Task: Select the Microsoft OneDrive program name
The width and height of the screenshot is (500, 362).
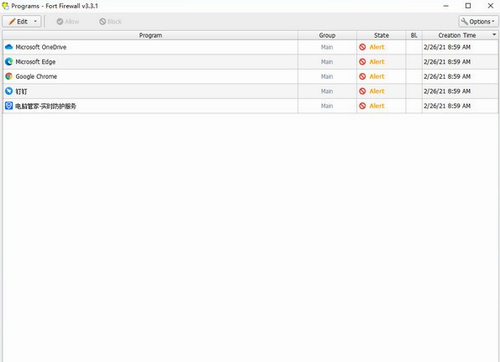Action: click(41, 47)
